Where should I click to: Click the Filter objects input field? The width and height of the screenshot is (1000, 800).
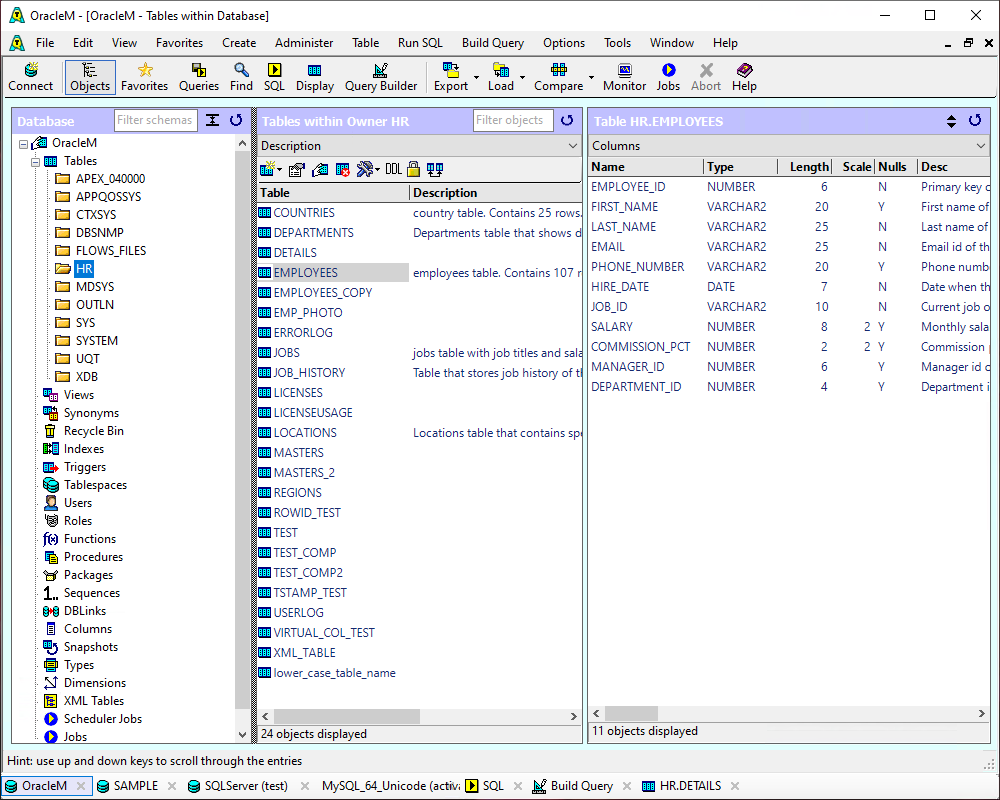coord(513,120)
